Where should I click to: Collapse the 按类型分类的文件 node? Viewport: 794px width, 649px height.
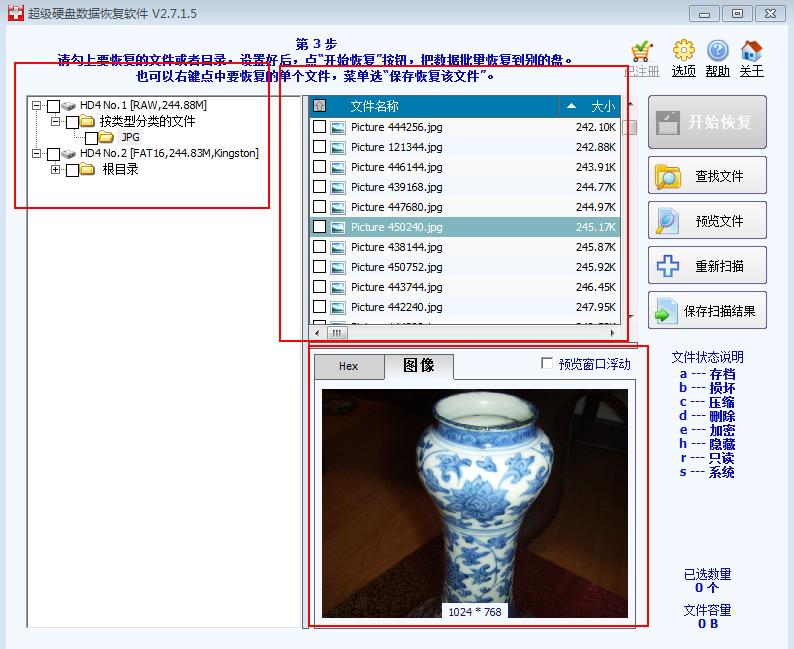[x=55, y=121]
